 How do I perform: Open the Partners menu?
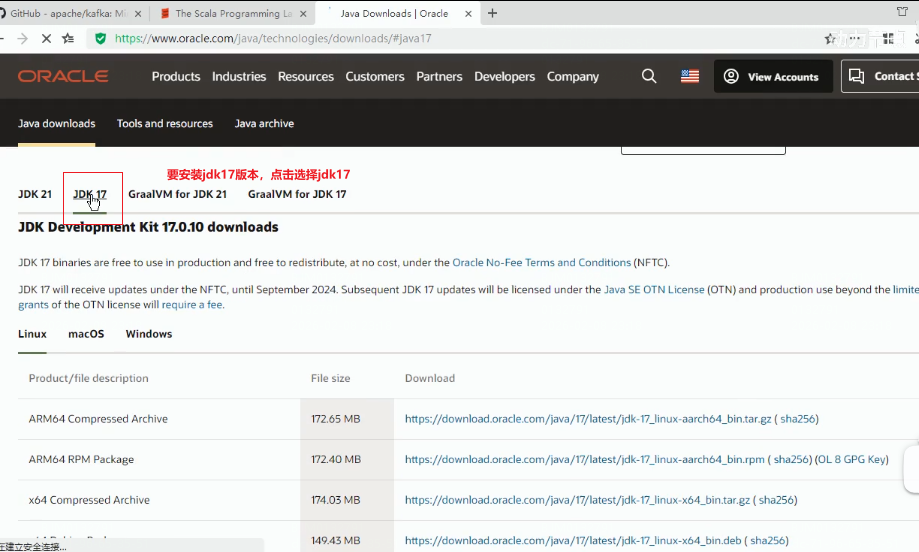[440, 77]
